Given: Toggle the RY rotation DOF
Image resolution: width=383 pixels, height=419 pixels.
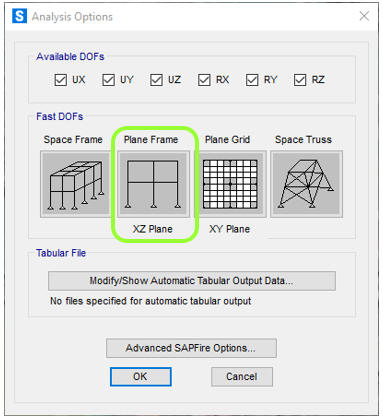Looking at the screenshot, I should [252, 80].
